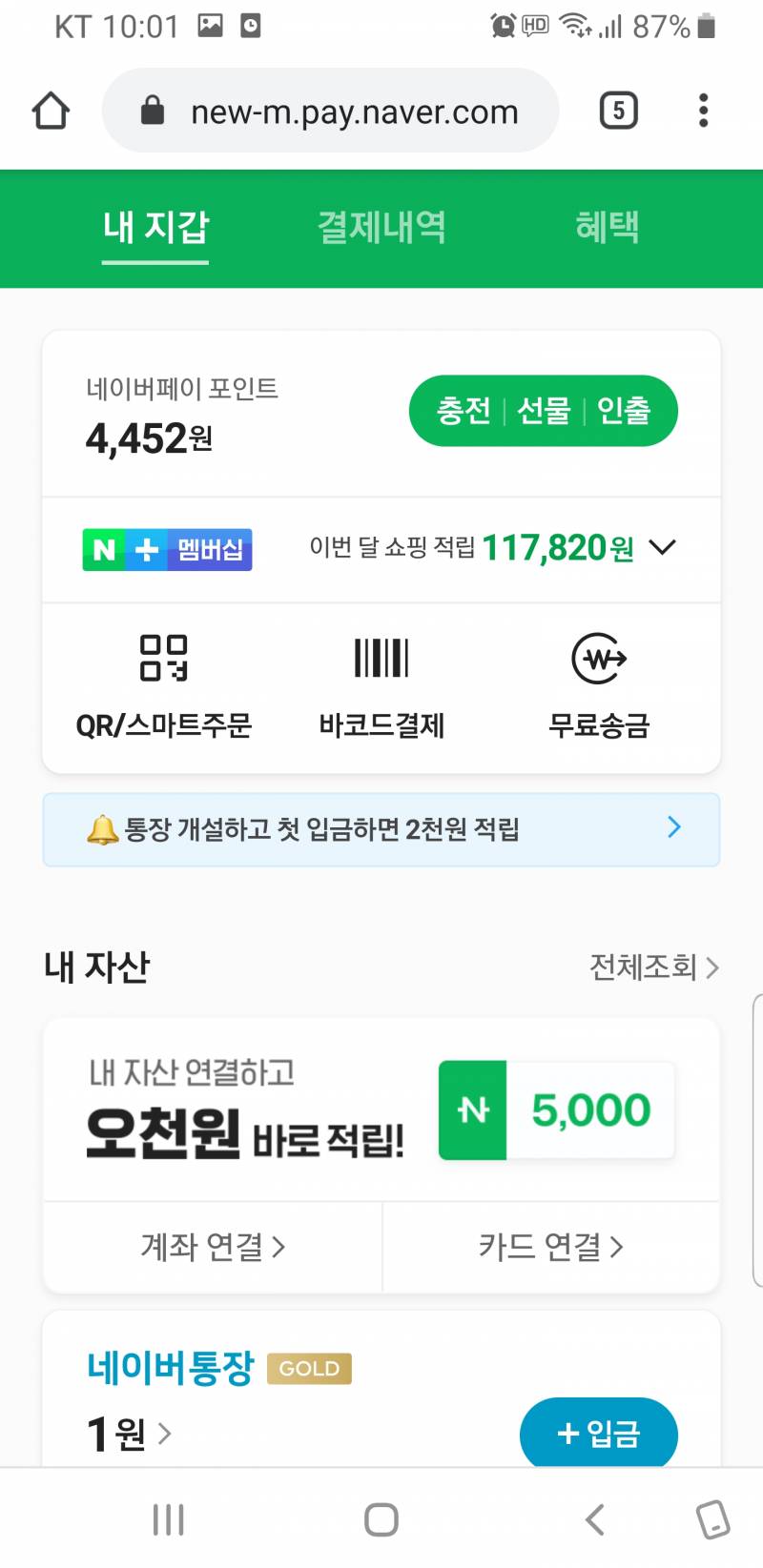
Task: Tap the address bar URL field
Action: click(x=355, y=111)
